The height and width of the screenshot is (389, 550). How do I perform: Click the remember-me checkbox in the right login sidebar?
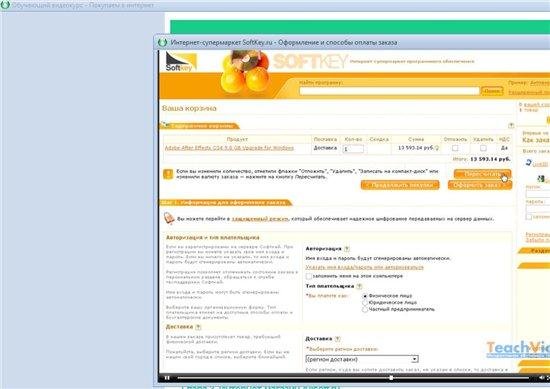coord(529,217)
